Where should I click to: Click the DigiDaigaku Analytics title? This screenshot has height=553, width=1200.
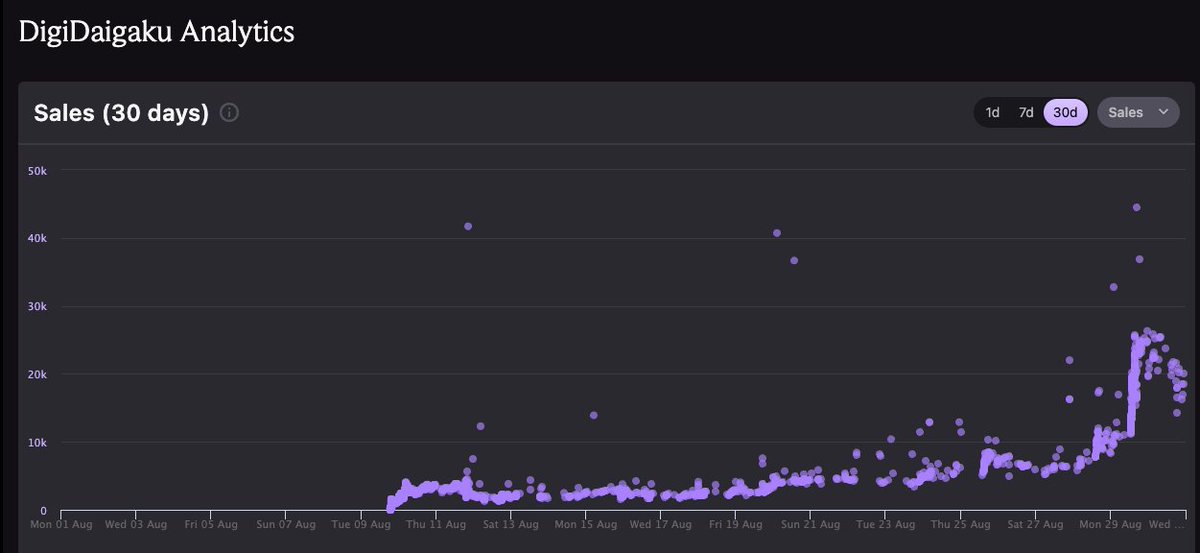pos(157,31)
